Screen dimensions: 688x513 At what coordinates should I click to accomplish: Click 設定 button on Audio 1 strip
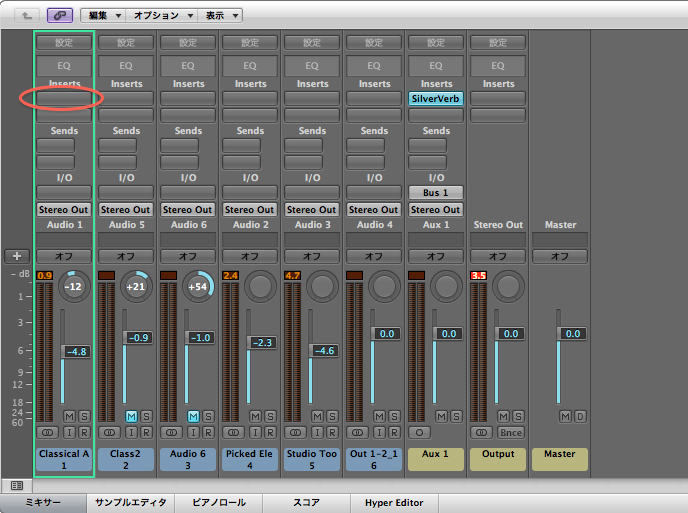coord(64,43)
